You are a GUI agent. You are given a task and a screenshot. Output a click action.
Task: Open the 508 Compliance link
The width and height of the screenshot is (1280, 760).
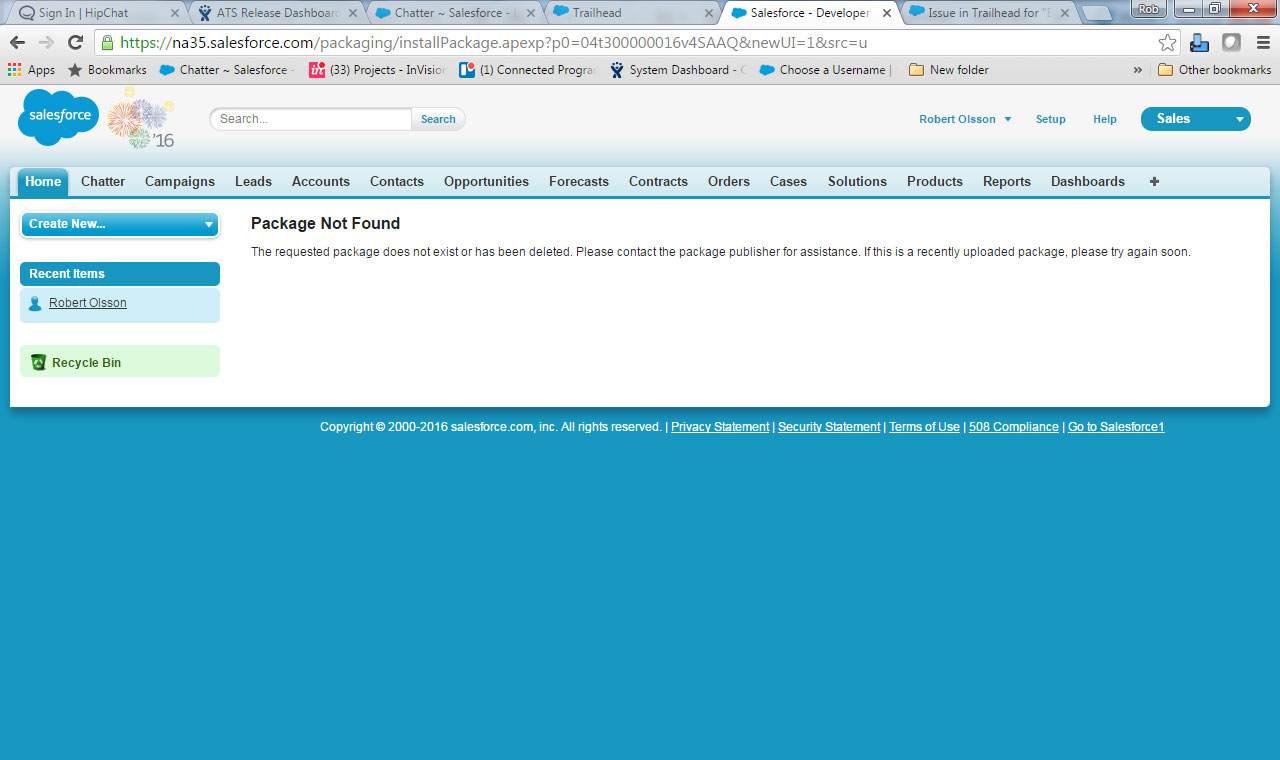coord(1014,427)
